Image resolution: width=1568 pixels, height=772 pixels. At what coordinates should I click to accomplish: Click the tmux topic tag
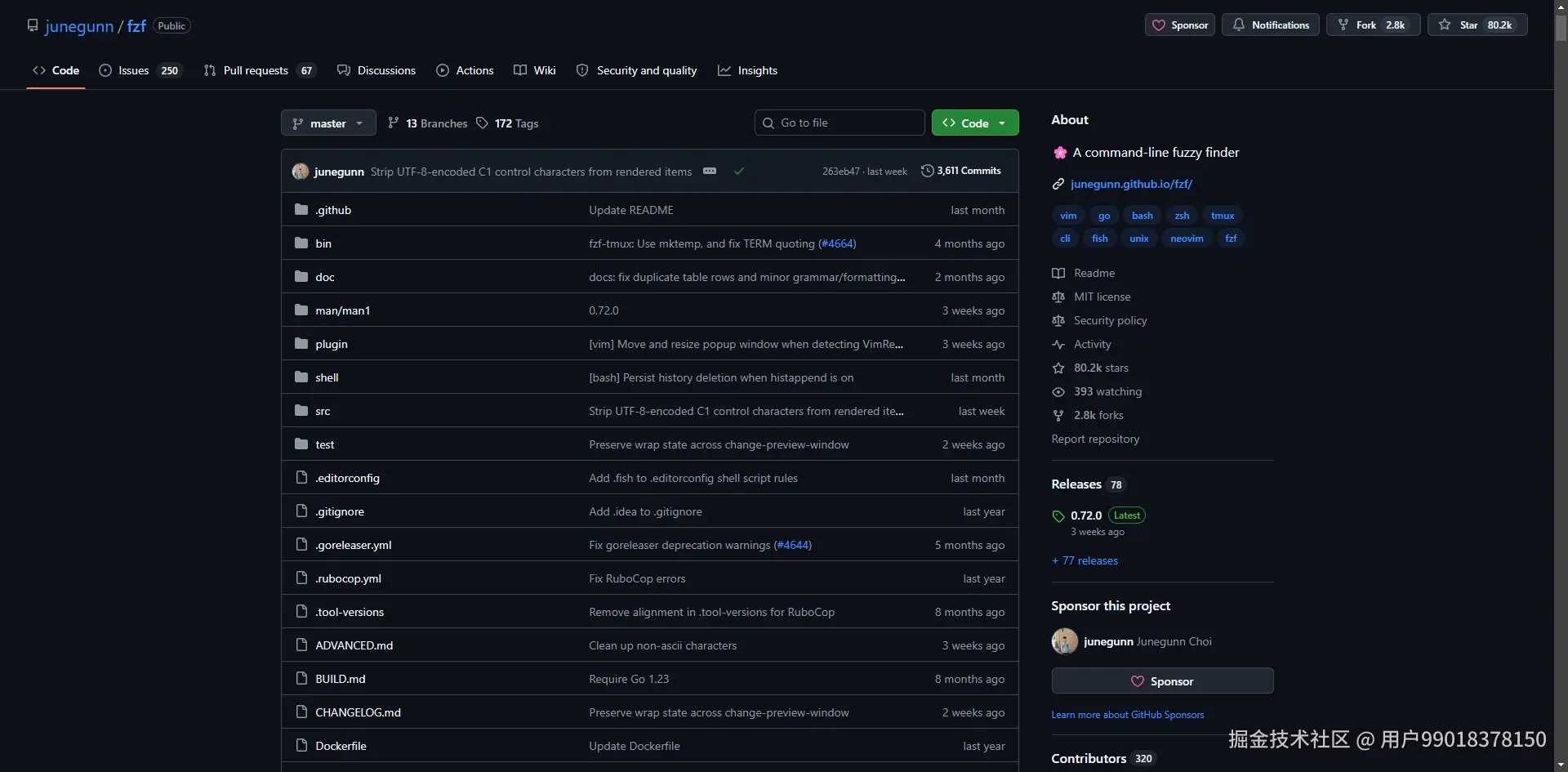pyautogui.click(x=1223, y=216)
